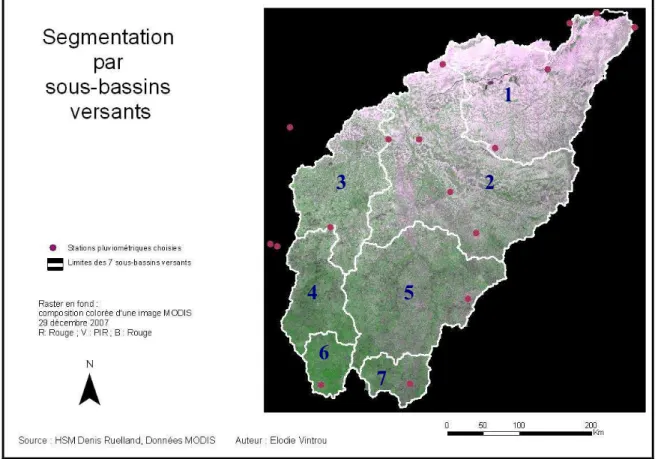Click the scale bar '50' label
Screen dimensions: 661x459
[x=483, y=425]
